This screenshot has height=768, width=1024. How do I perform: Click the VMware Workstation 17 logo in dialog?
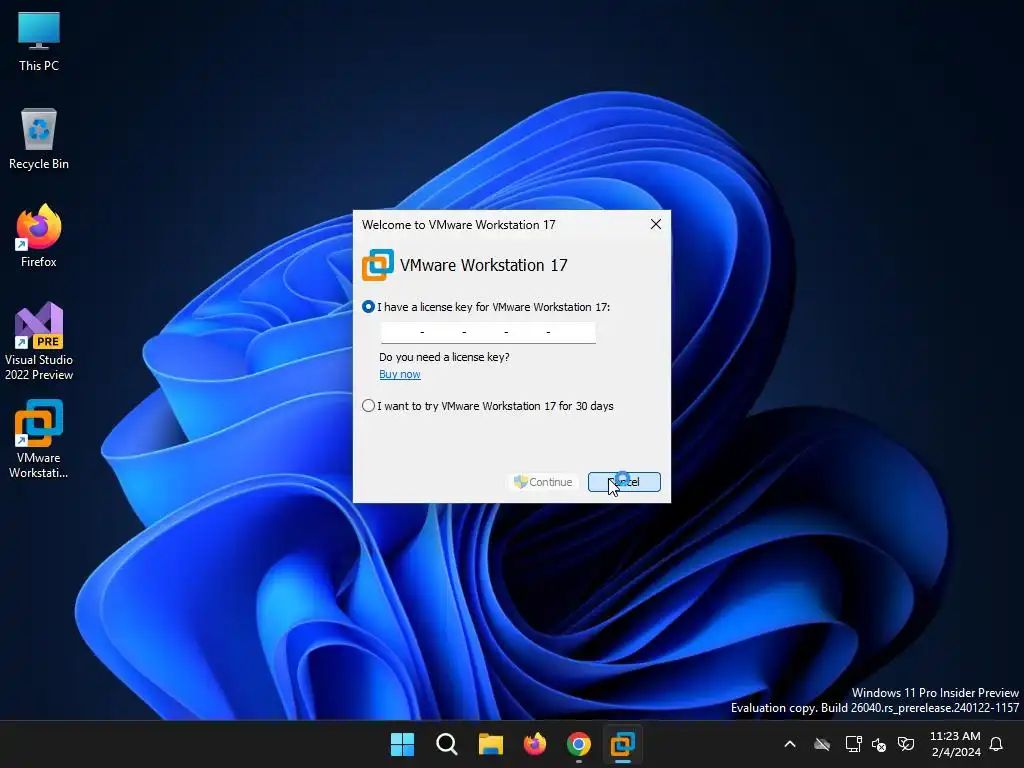(x=377, y=265)
